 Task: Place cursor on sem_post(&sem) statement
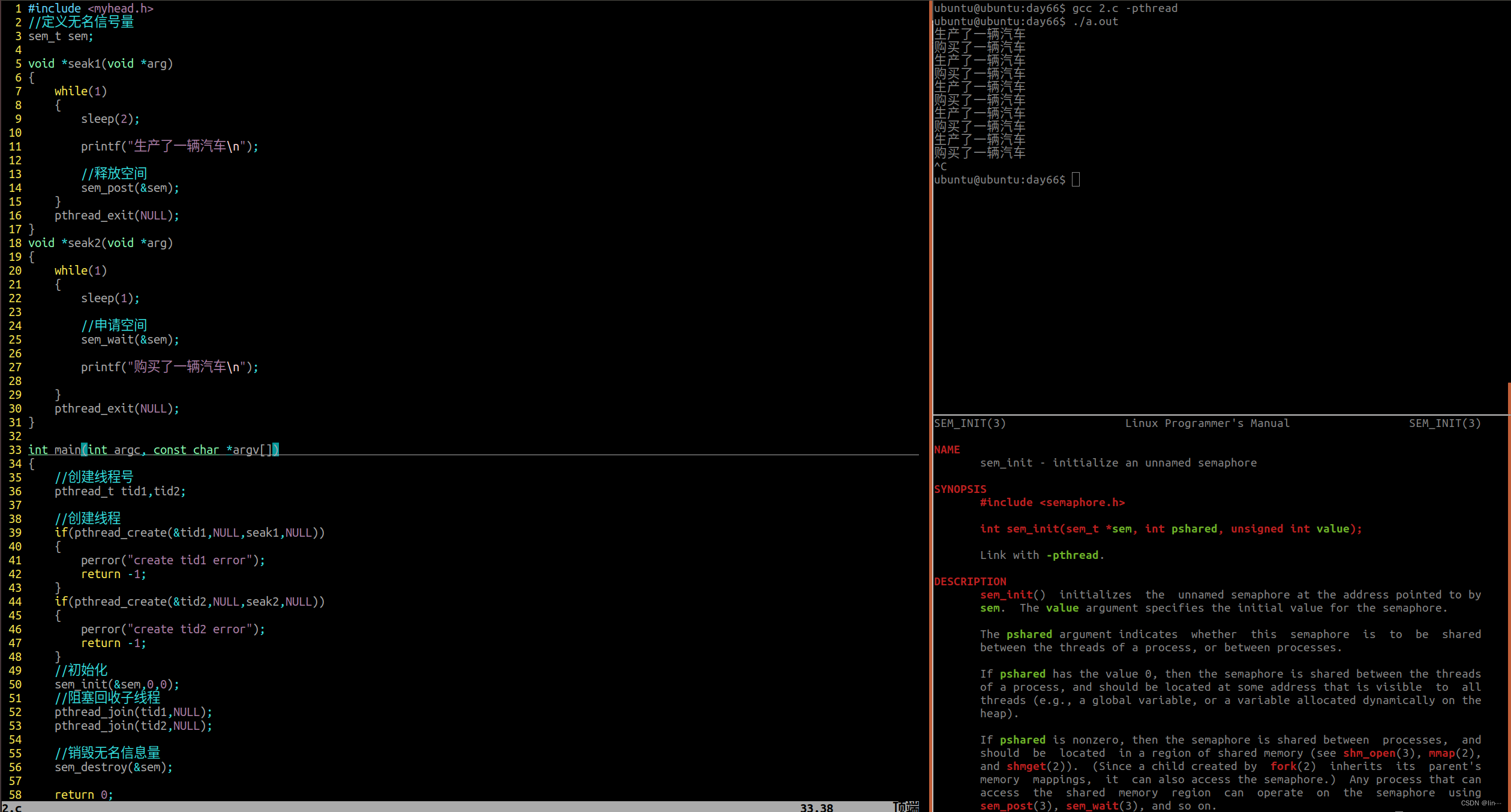coord(130,188)
